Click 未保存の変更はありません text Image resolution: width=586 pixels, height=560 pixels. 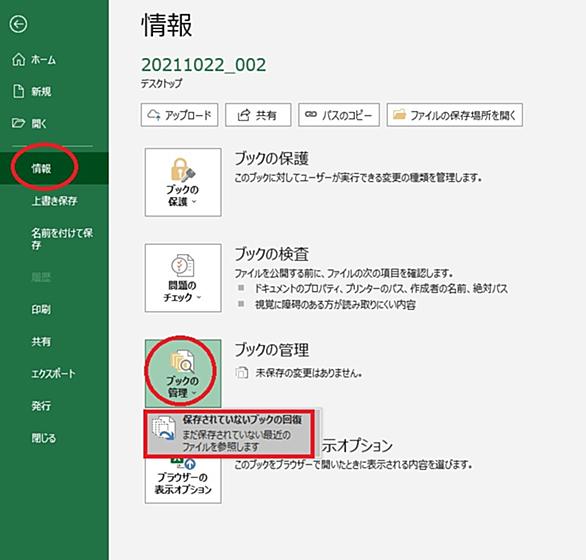pyautogui.click(x=309, y=373)
